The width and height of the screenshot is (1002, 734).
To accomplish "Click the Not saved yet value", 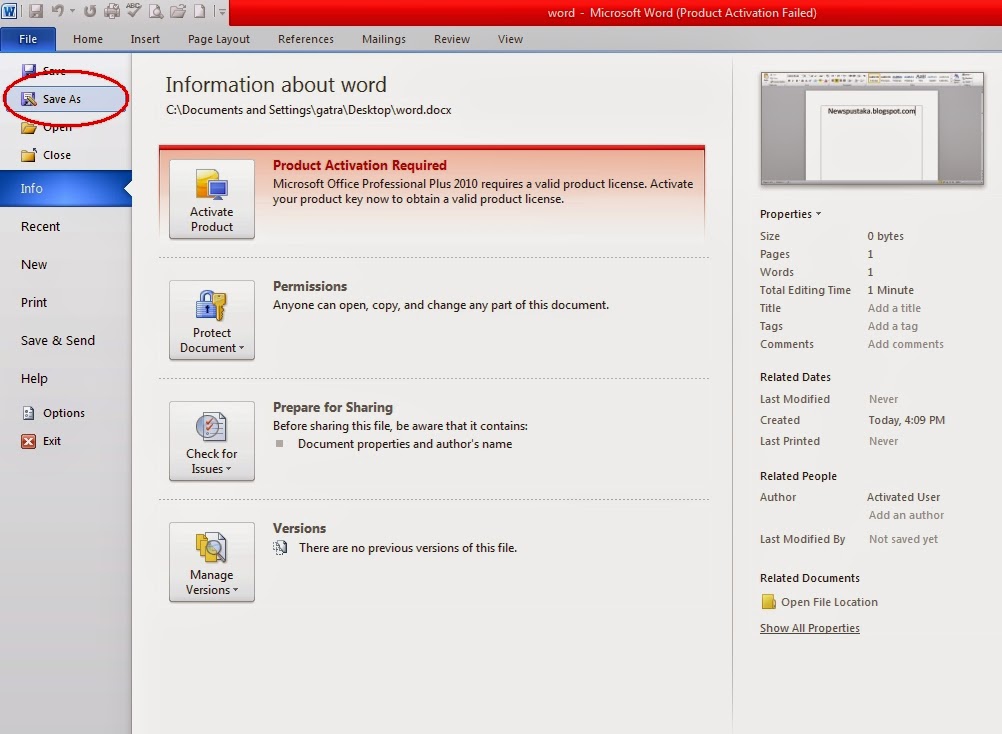I will [x=903, y=539].
